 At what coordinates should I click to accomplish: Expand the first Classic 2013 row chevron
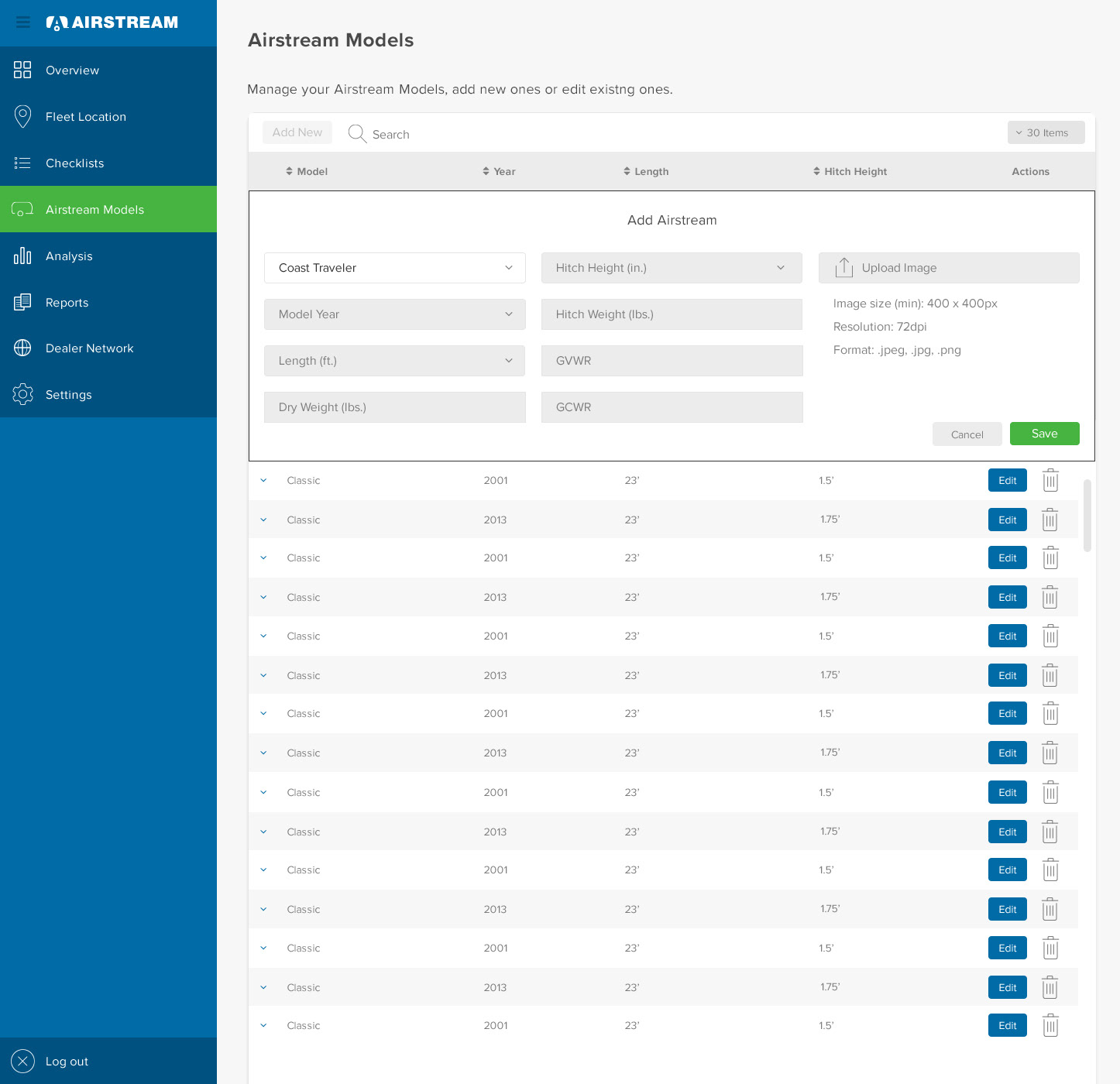click(263, 520)
